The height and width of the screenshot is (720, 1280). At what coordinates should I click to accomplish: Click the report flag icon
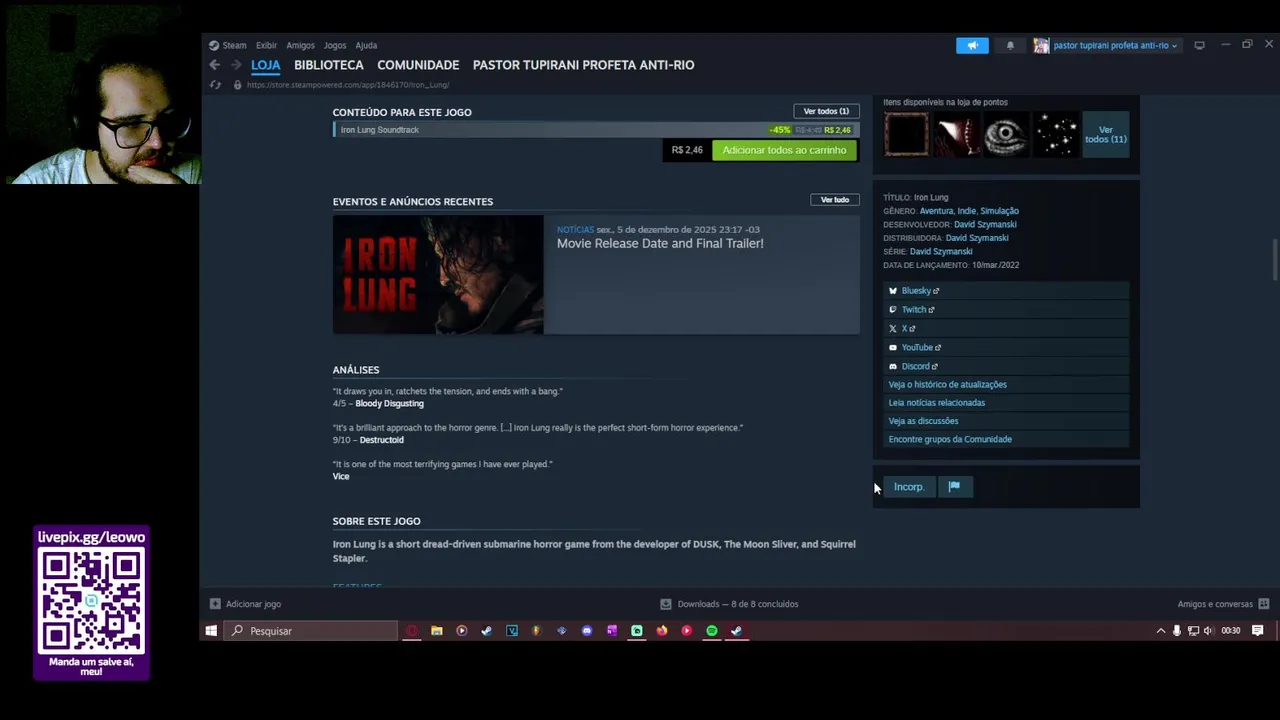pos(954,487)
